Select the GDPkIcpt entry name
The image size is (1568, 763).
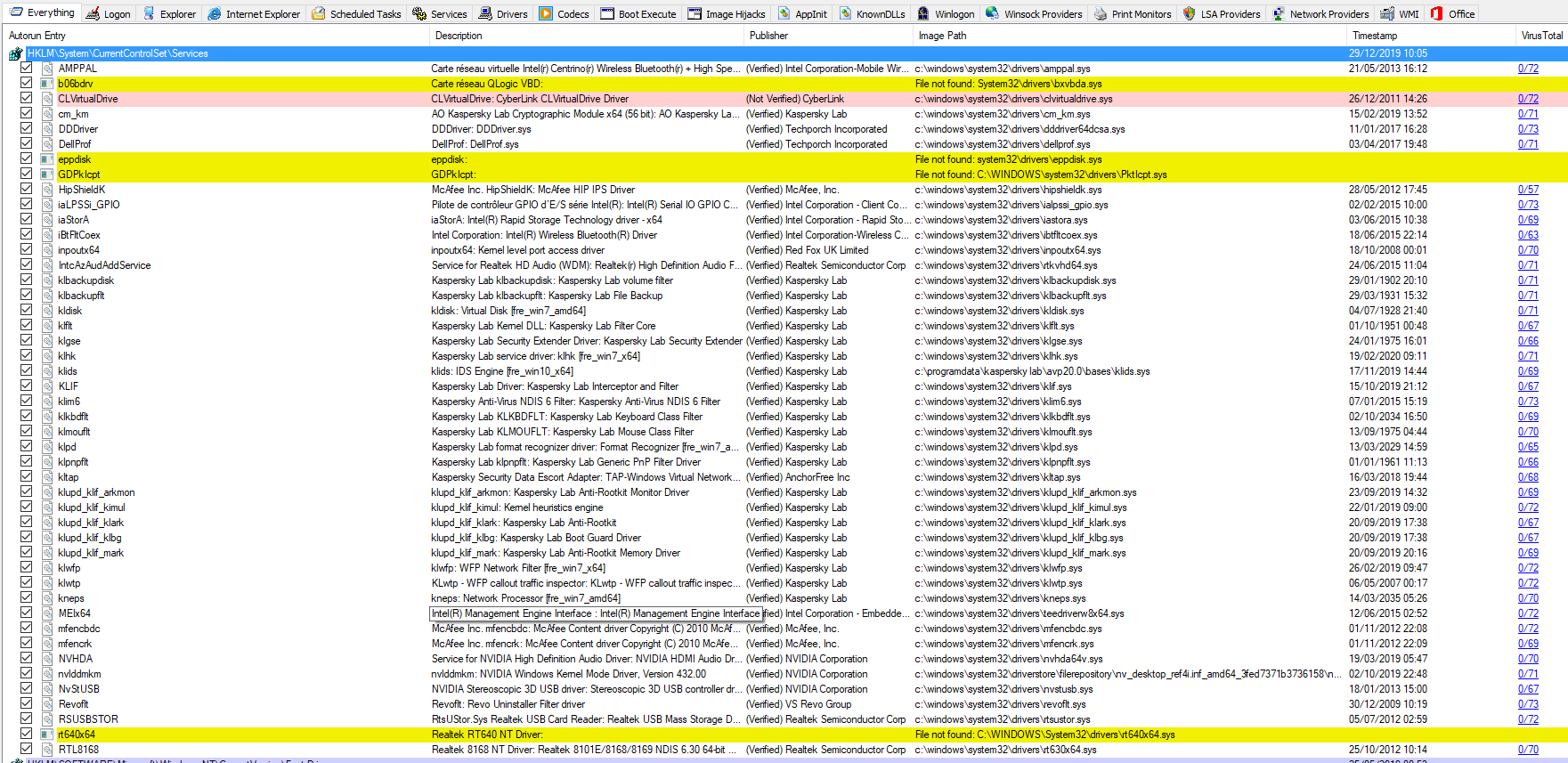tap(79, 175)
